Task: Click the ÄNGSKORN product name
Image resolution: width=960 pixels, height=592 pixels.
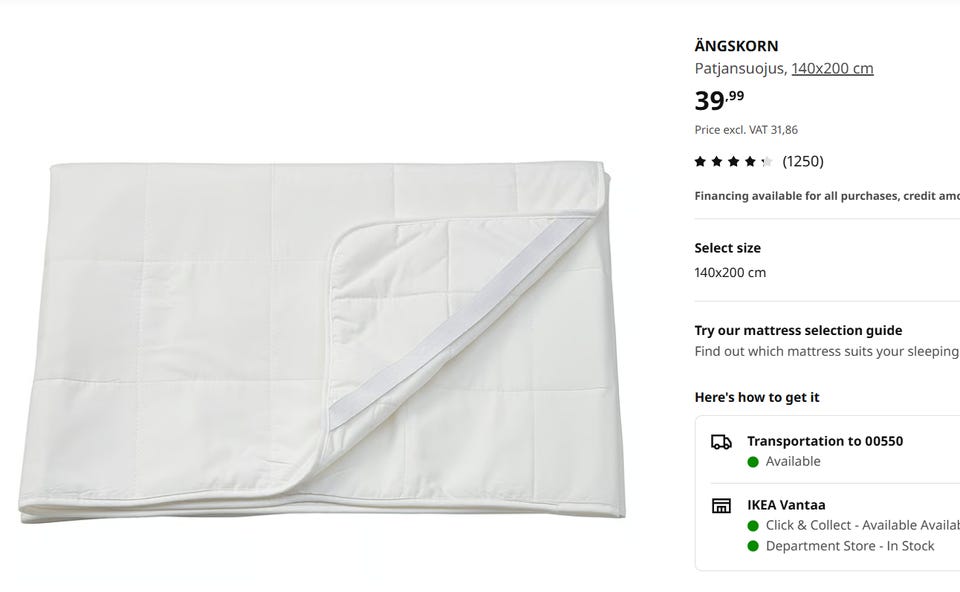Action: [x=736, y=46]
